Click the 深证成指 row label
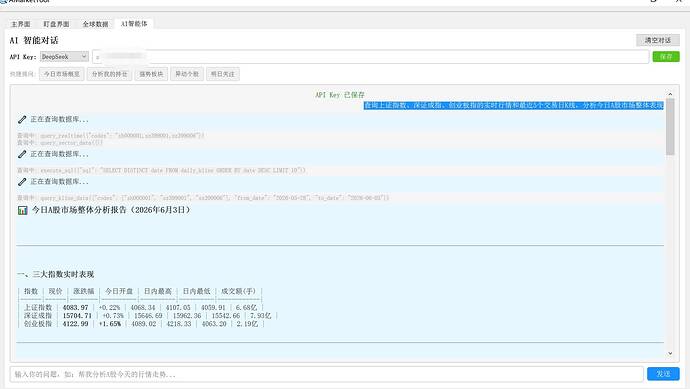Screen dimensions: 690x389 (x=38, y=316)
